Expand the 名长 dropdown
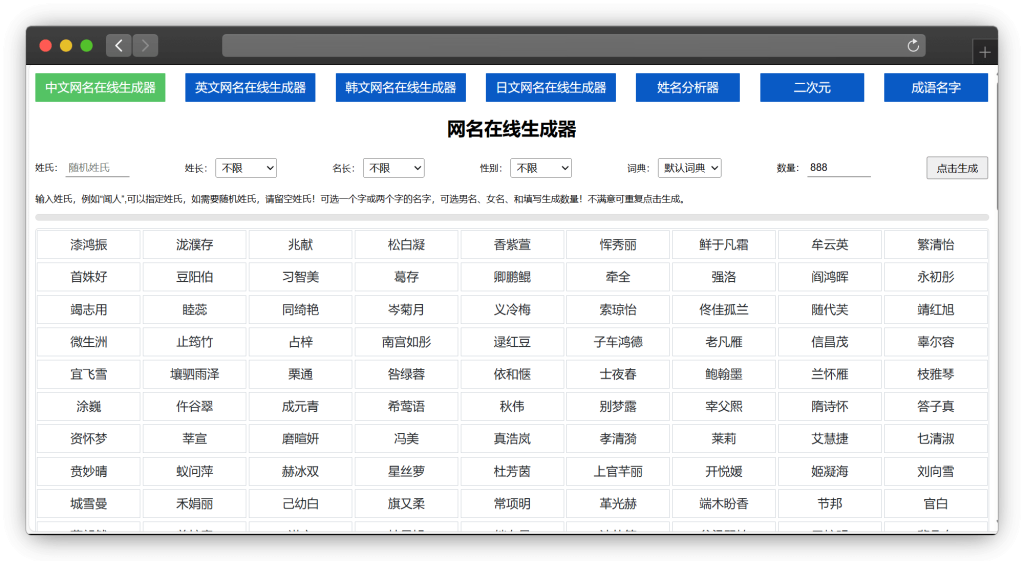The width and height of the screenshot is (1024, 561). click(394, 168)
